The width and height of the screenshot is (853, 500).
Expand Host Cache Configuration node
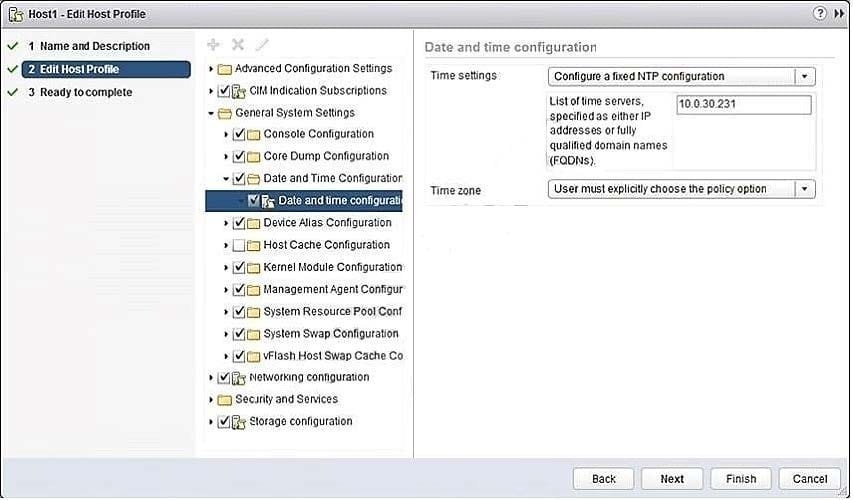(x=226, y=245)
